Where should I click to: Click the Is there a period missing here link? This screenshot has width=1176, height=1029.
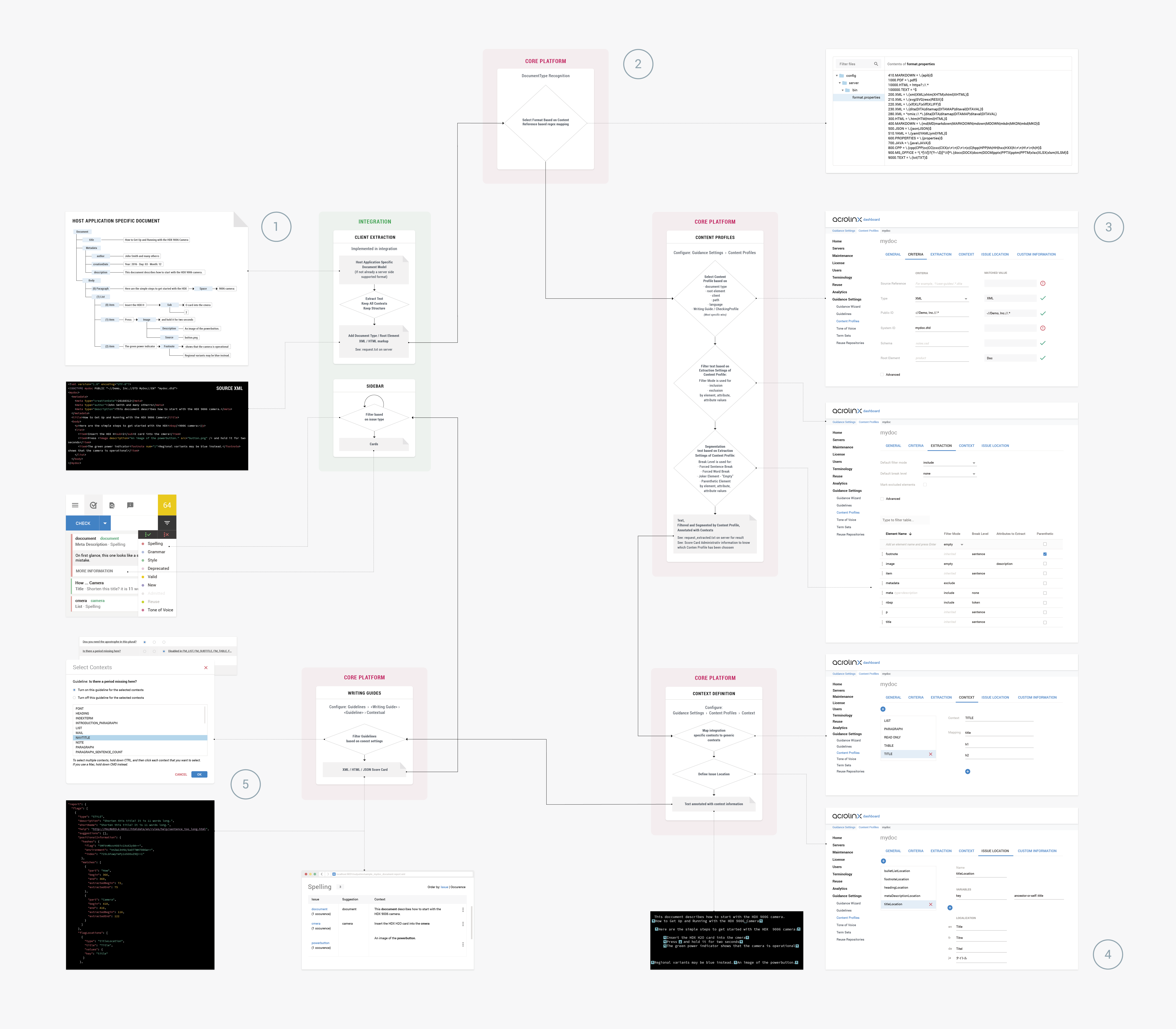[x=102, y=651]
